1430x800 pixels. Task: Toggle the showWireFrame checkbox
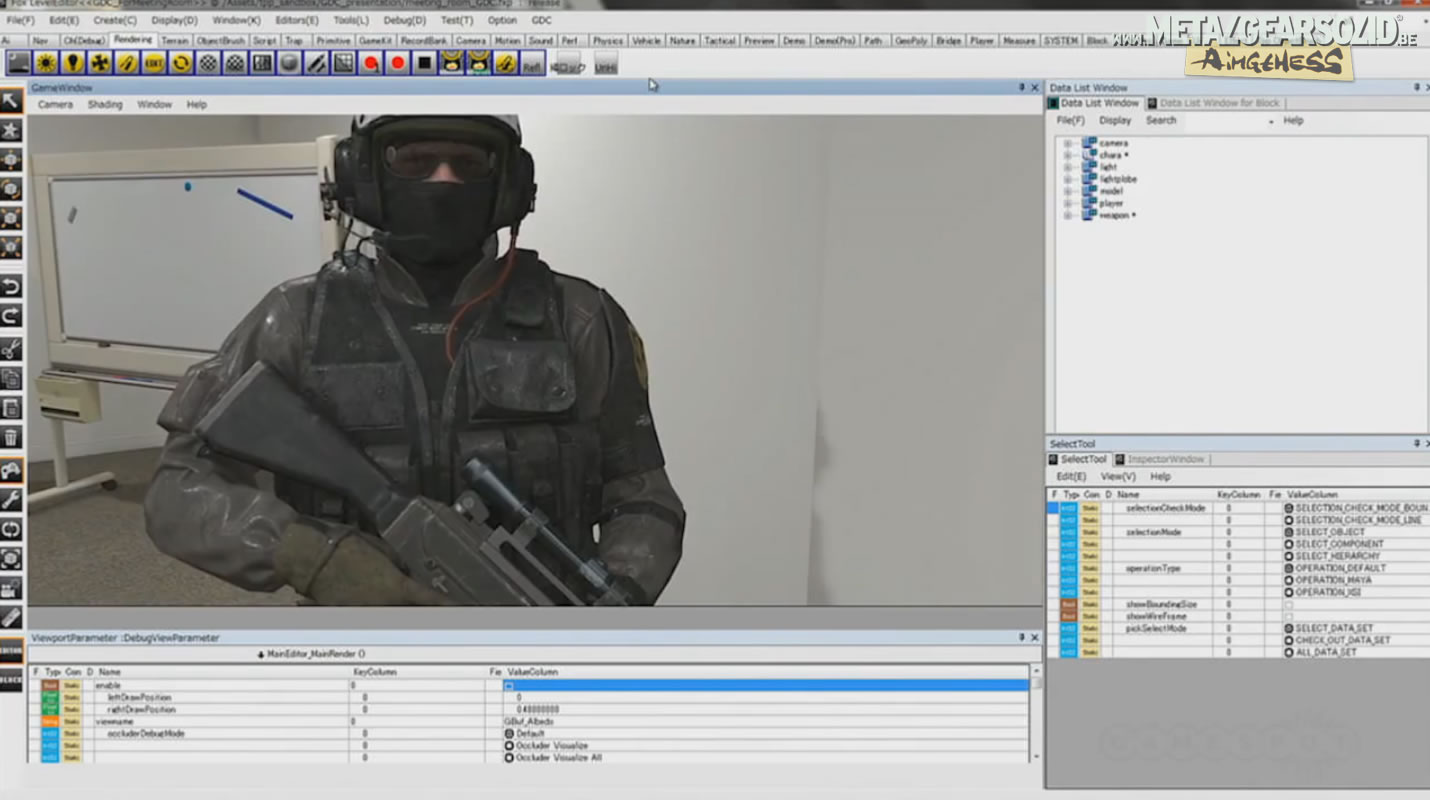pyautogui.click(x=1288, y=616)
